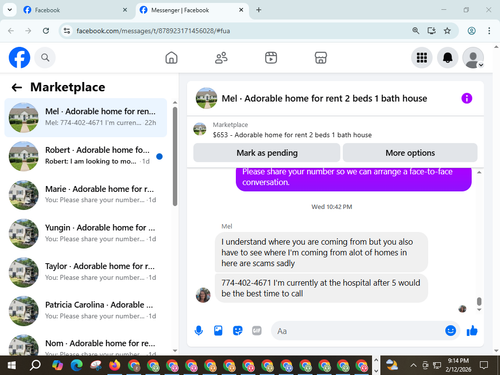
Task: Go back using the Marketplace arrow
Action: [17, 87]
